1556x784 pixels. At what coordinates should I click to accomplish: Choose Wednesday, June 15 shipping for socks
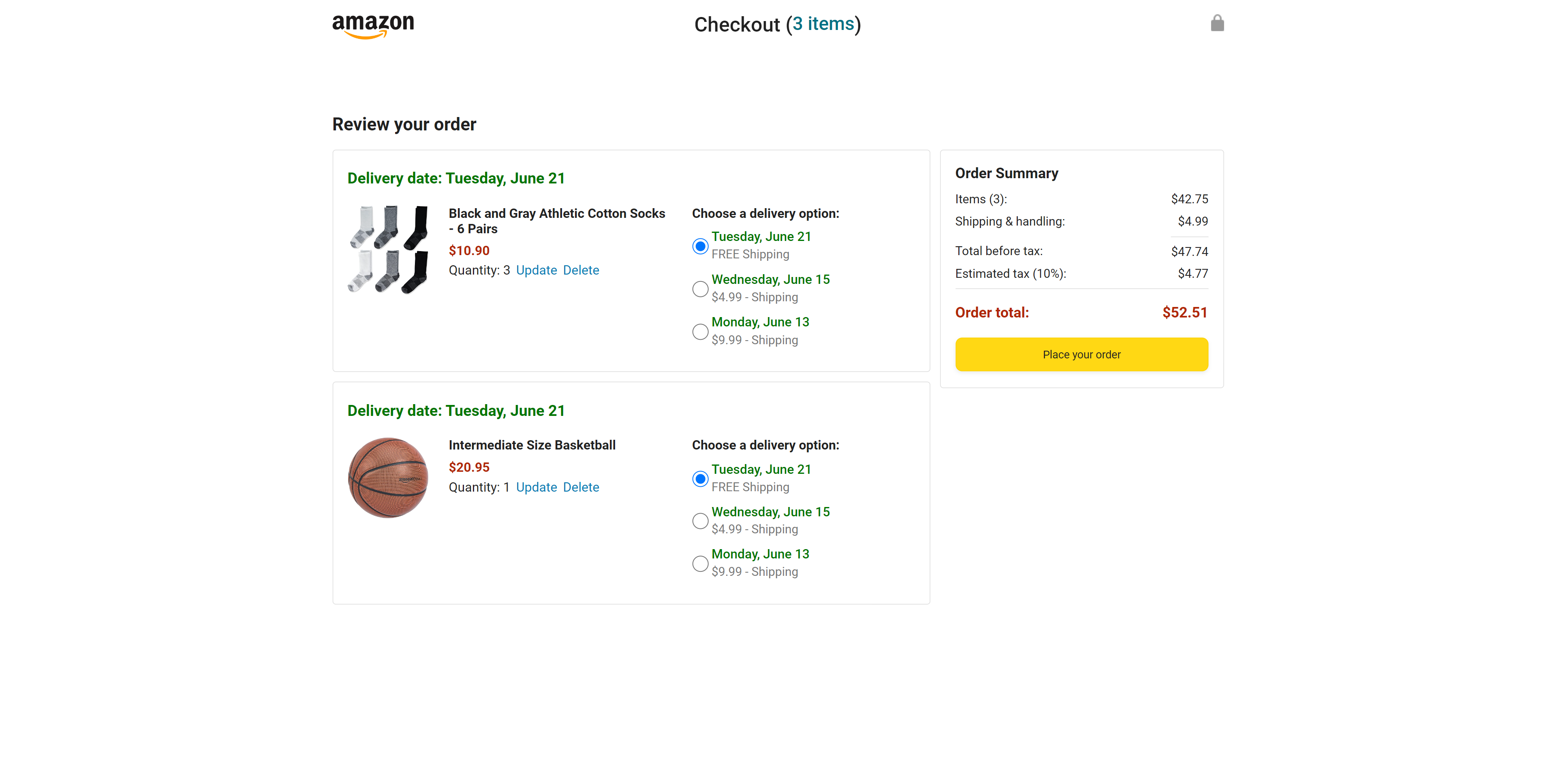(700, 289)
